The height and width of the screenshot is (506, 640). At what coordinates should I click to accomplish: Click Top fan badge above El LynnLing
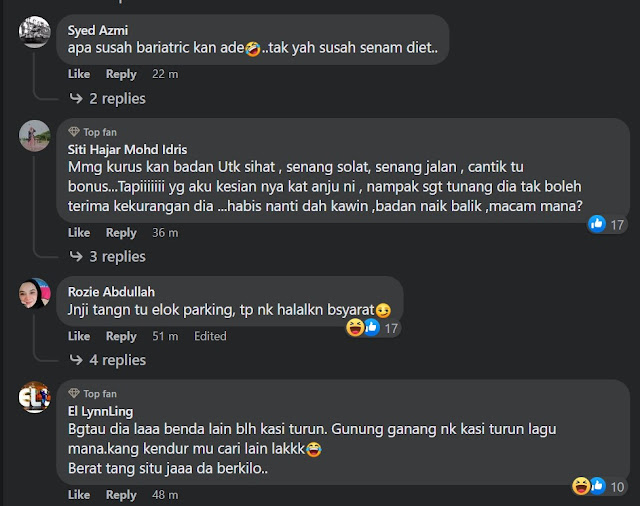pyautogui.click(x=93, y=394)
